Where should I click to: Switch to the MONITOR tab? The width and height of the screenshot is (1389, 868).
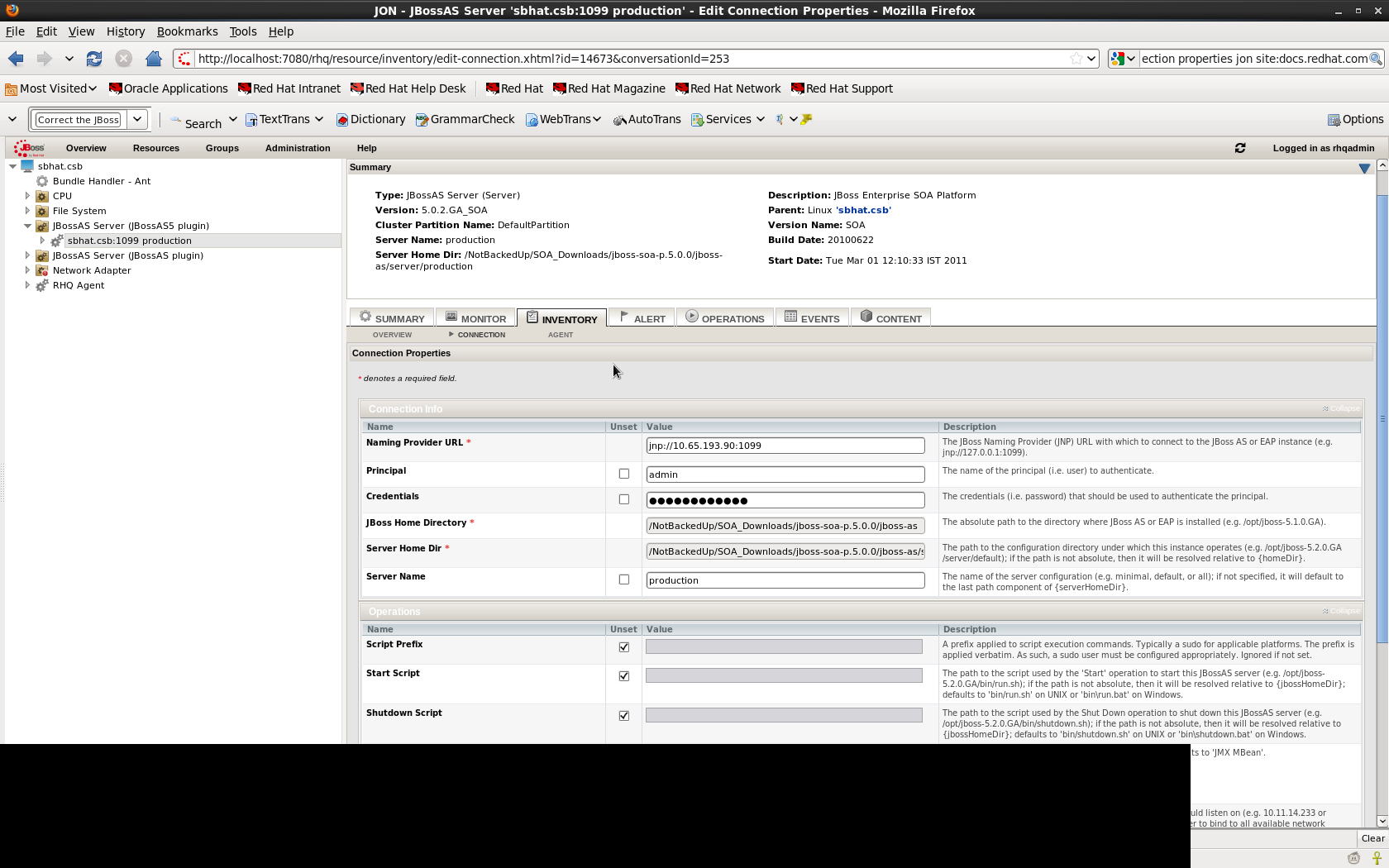click(475, 318)
